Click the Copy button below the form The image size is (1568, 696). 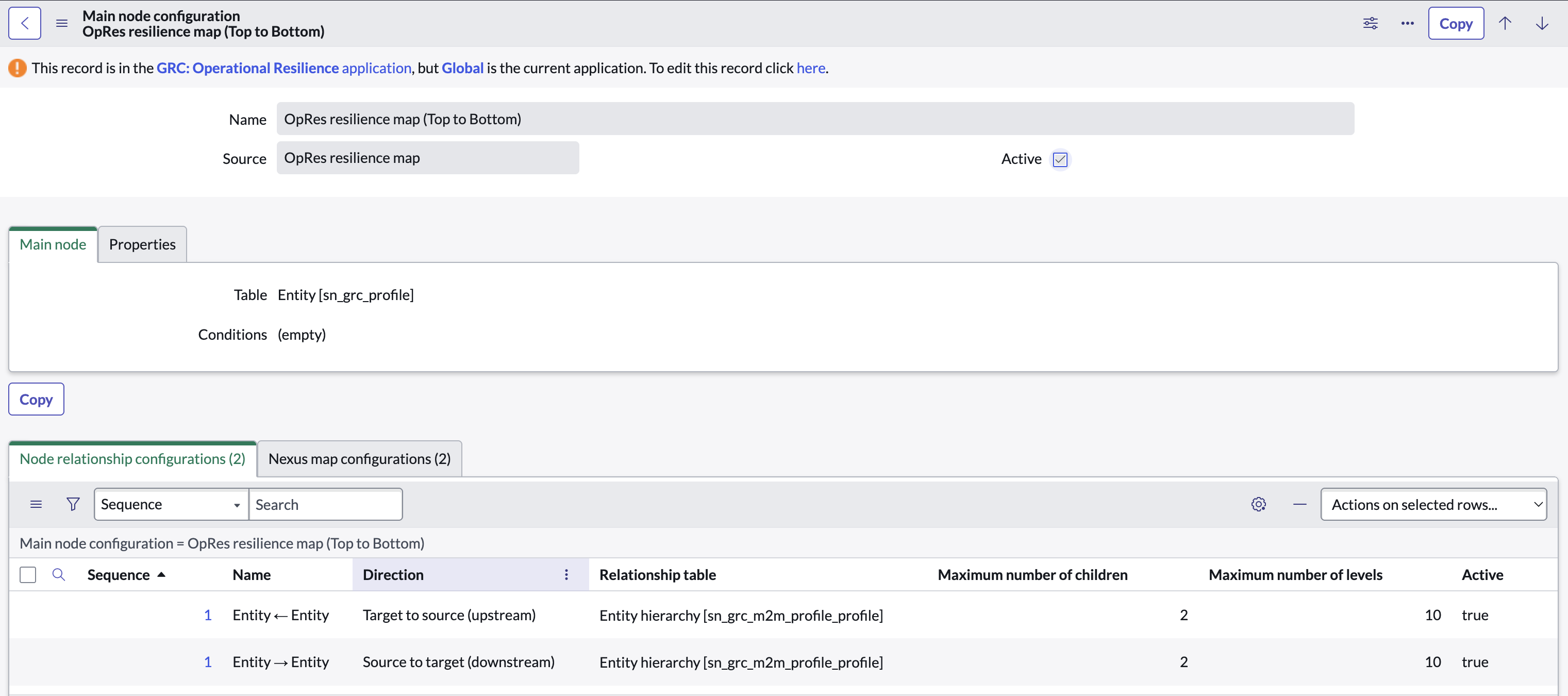click(x=36, y=399)
